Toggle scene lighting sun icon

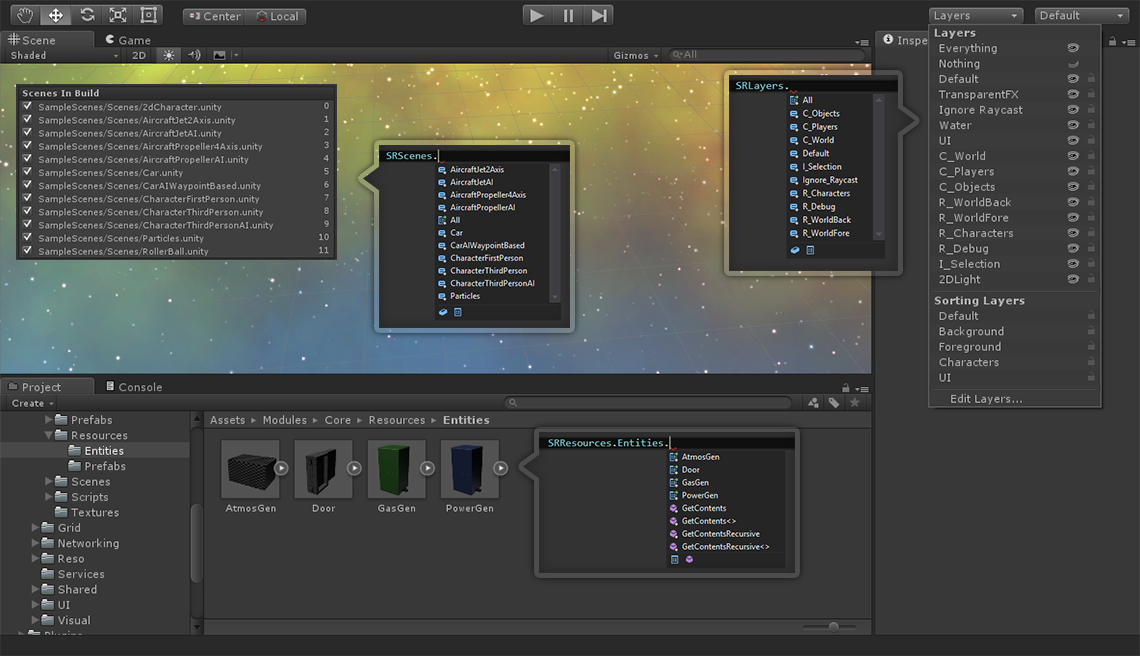click(x=169, y=55)
